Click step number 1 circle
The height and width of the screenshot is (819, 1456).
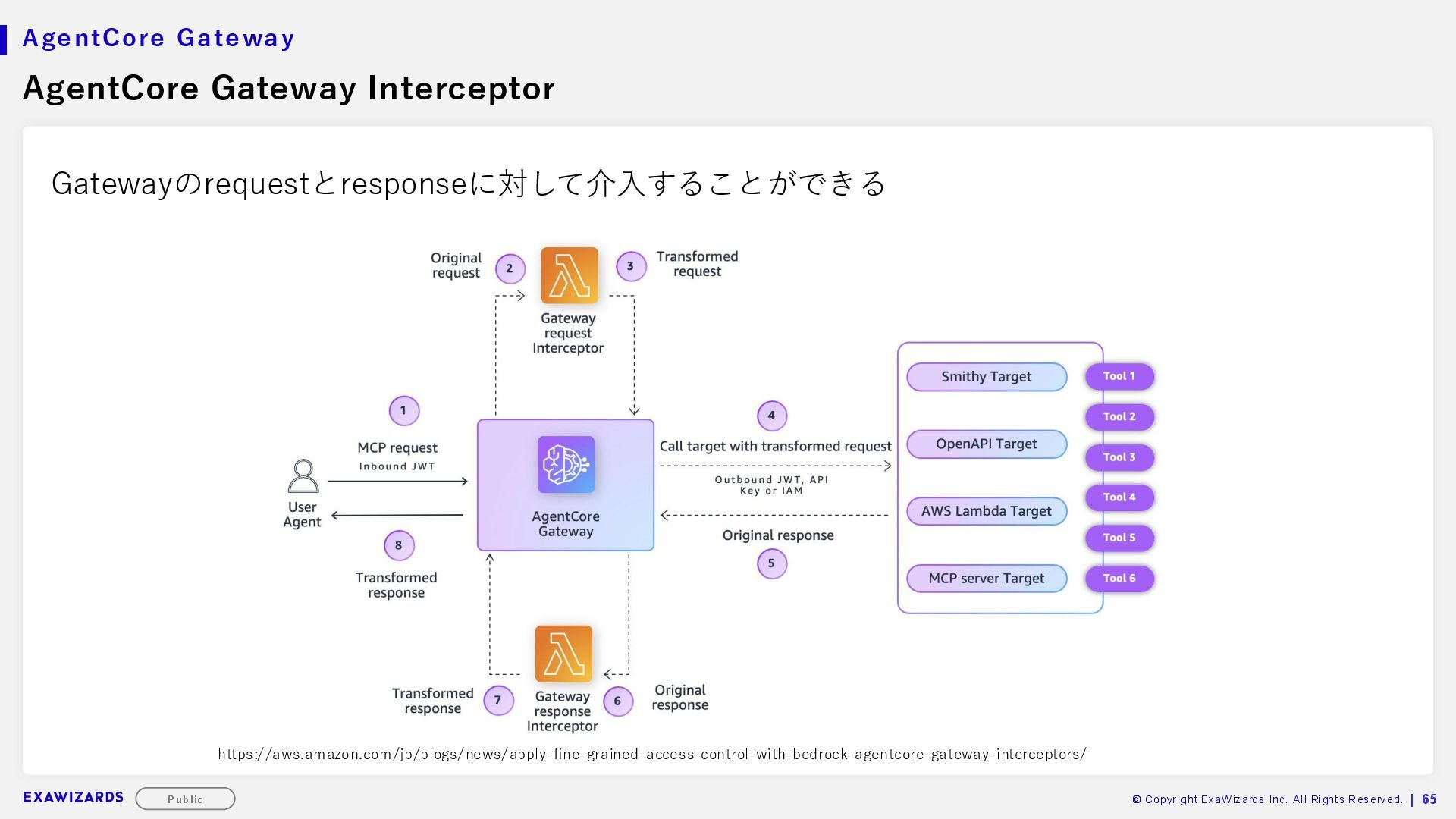403,410
